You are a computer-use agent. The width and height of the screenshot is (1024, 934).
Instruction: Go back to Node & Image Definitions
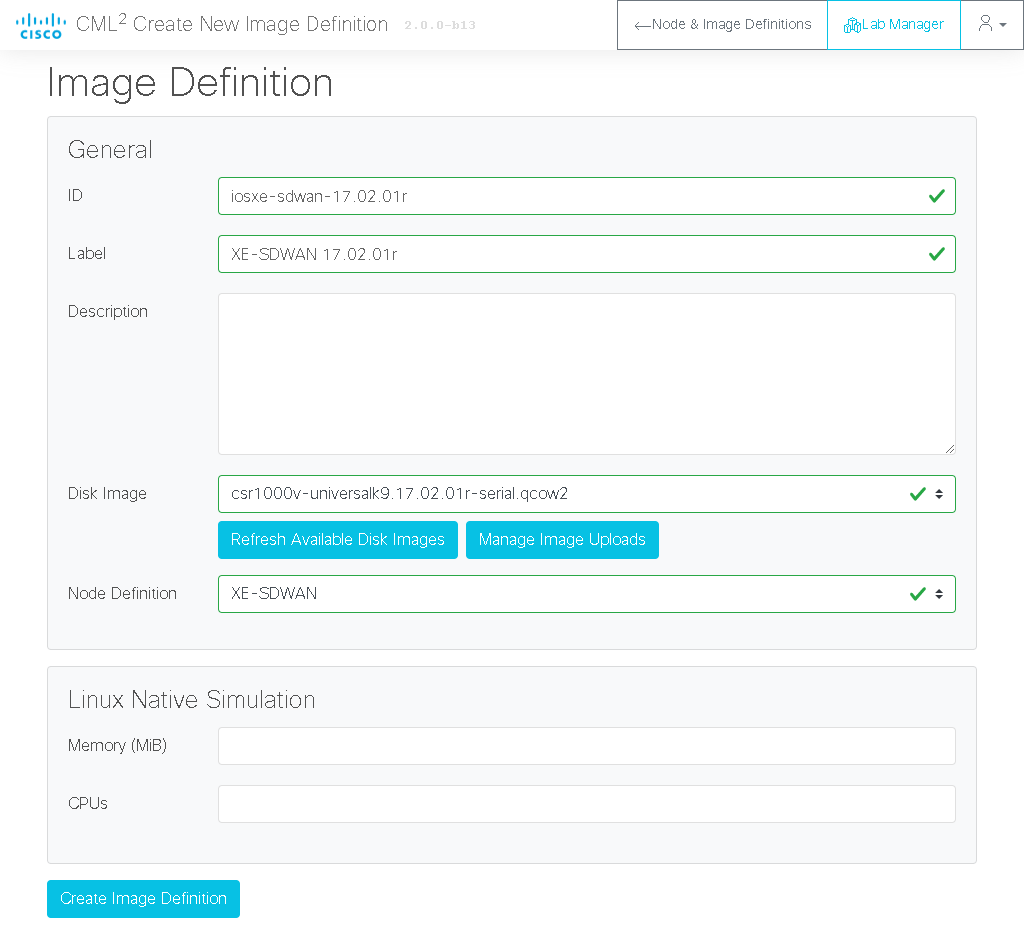[x=722, y=25]
